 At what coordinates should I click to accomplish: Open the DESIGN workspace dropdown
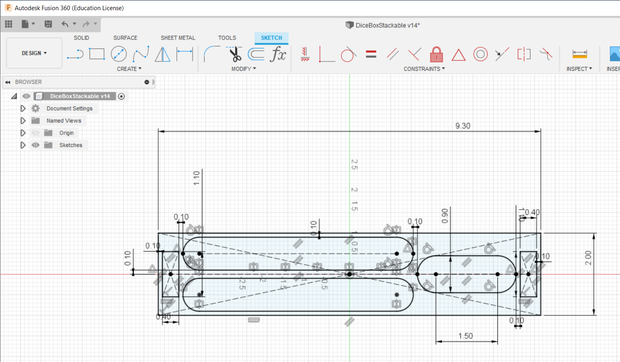(x=34, y=53)
